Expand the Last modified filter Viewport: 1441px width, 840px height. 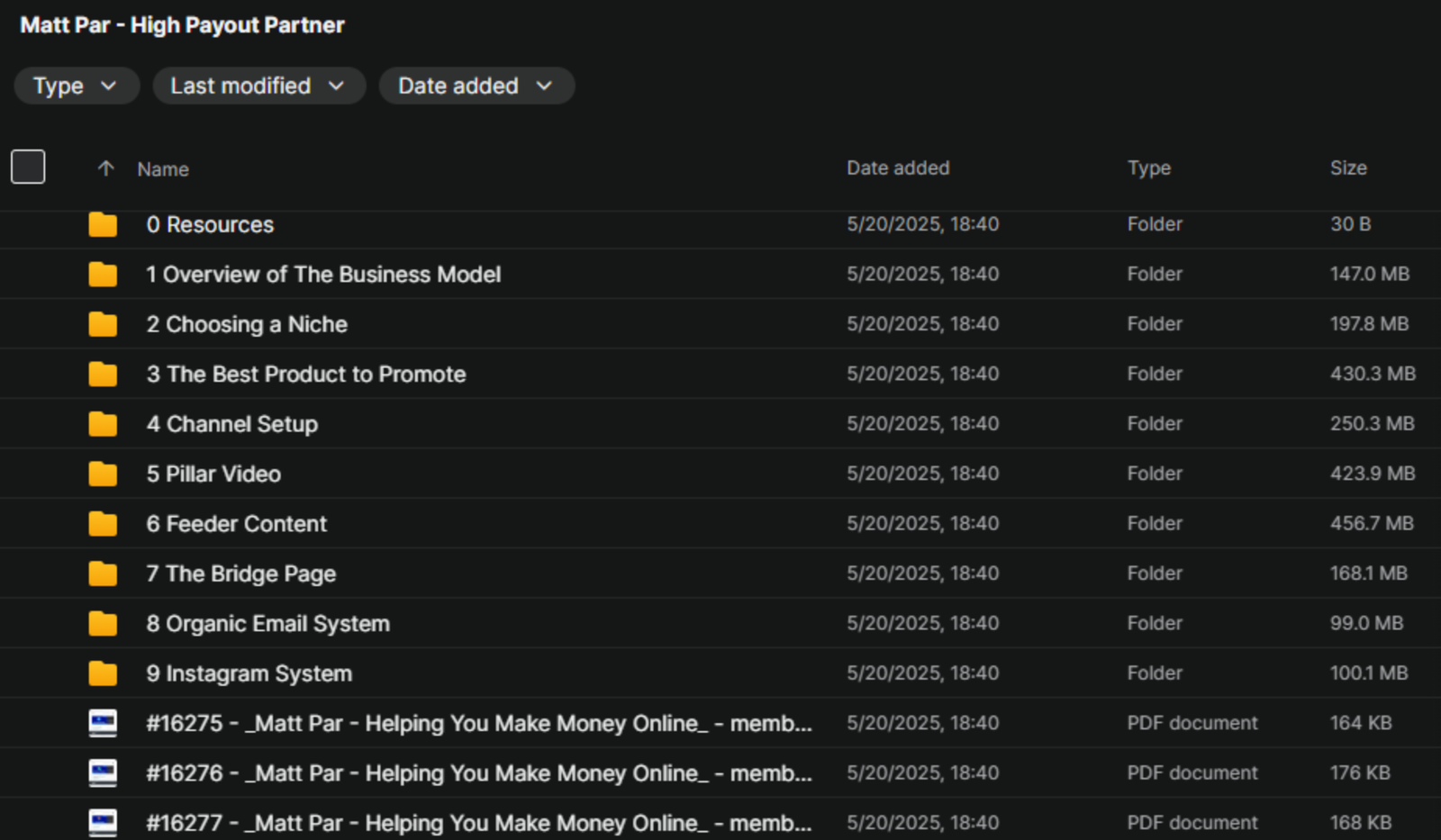click(258, 86)
